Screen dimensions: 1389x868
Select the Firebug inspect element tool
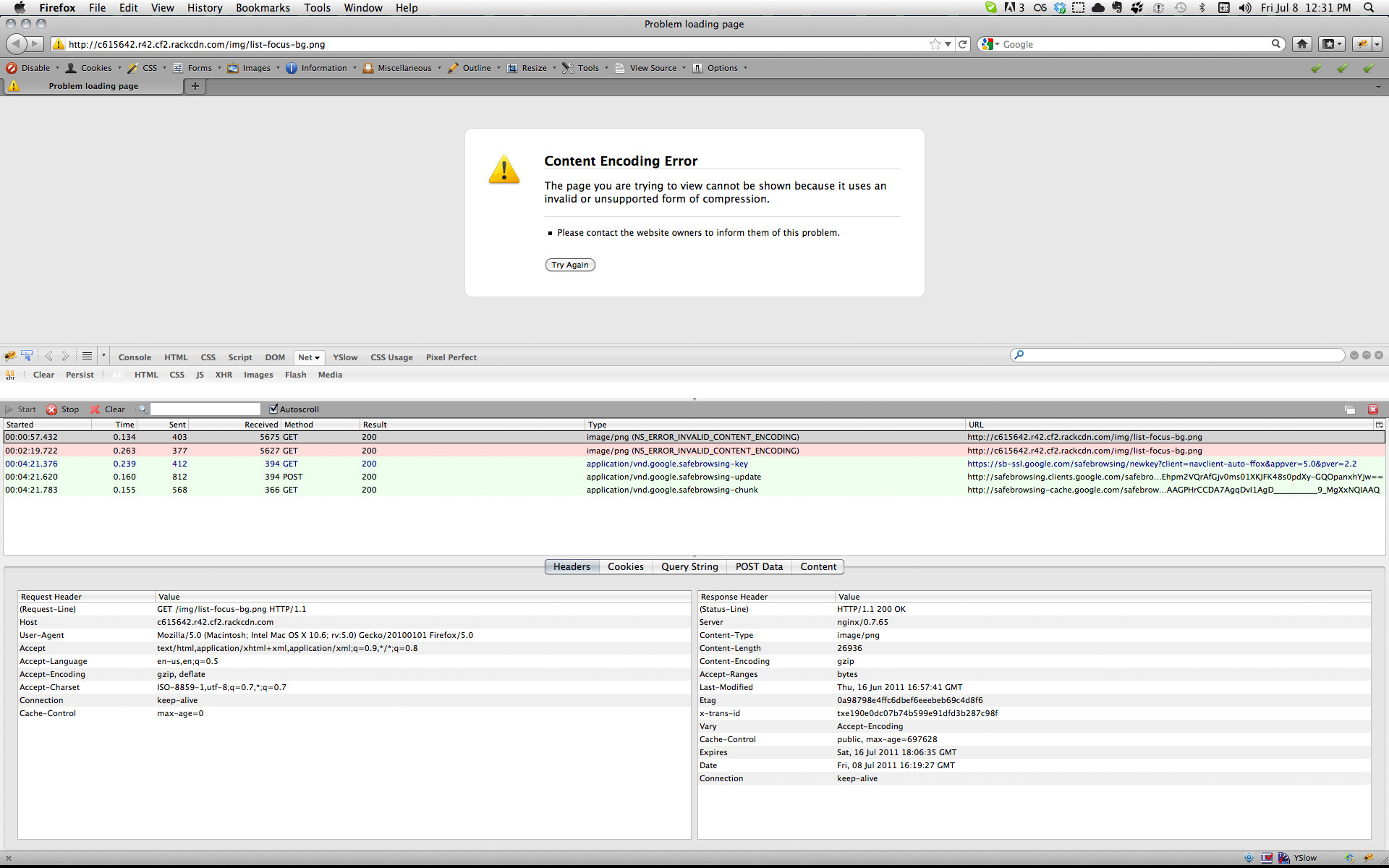27,356
